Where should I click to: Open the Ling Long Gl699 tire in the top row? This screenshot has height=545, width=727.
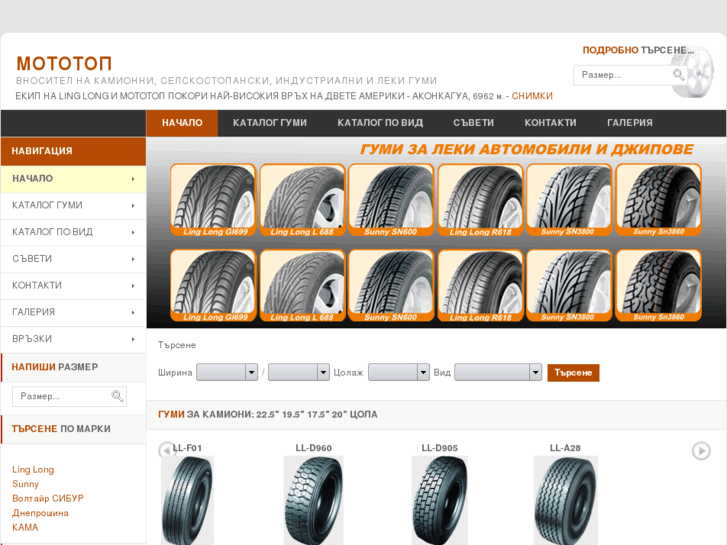[x=213, y=199]
